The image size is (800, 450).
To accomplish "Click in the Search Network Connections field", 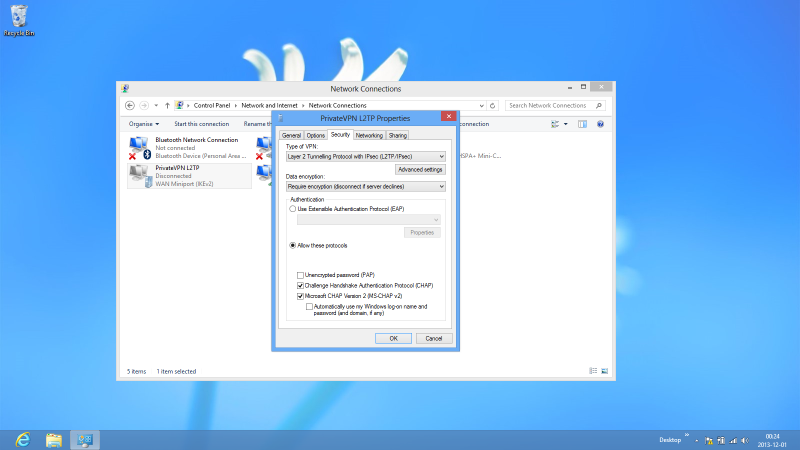I will (548, 105).
